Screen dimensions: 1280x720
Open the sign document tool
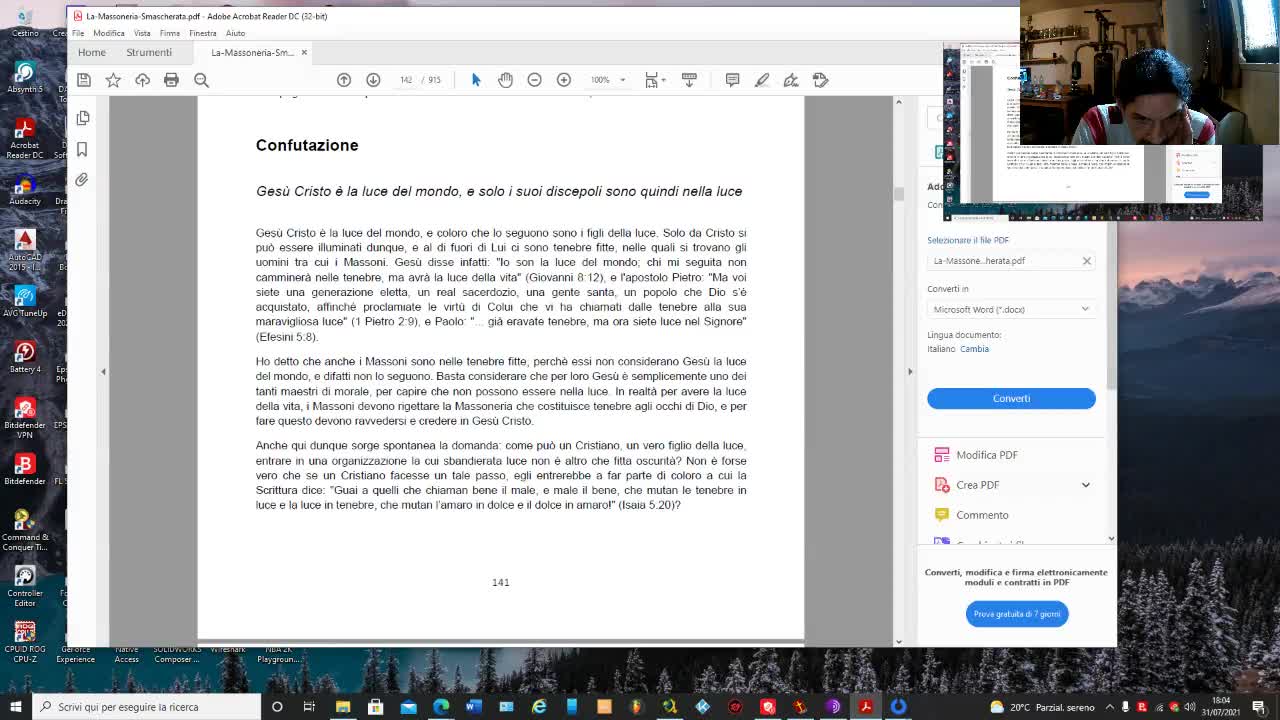point(791,80)
